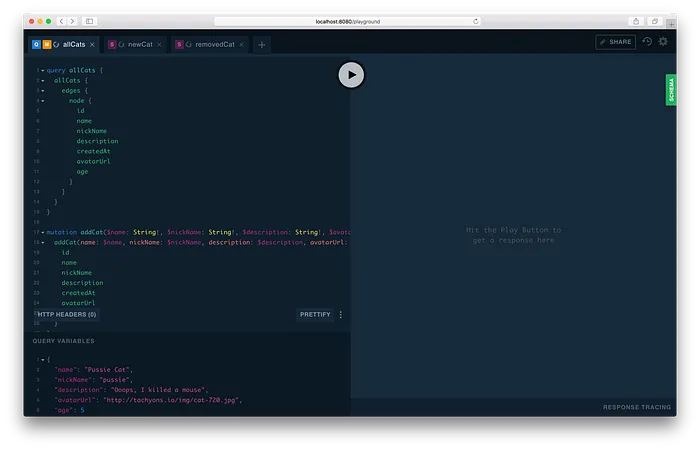Collapse the query variables JSON object
Screen dimensions: 700x450
pos(43,360)
